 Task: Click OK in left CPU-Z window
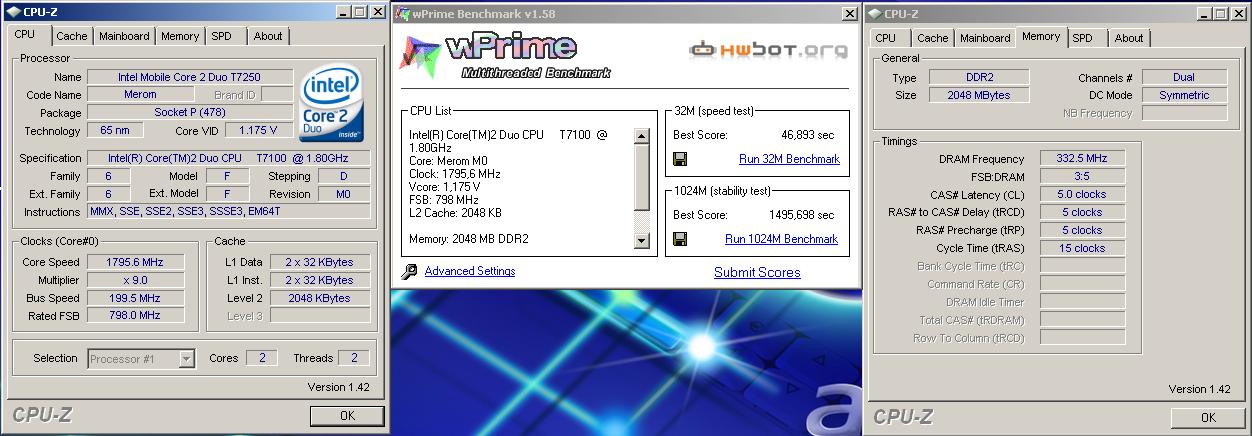point(347,415)
